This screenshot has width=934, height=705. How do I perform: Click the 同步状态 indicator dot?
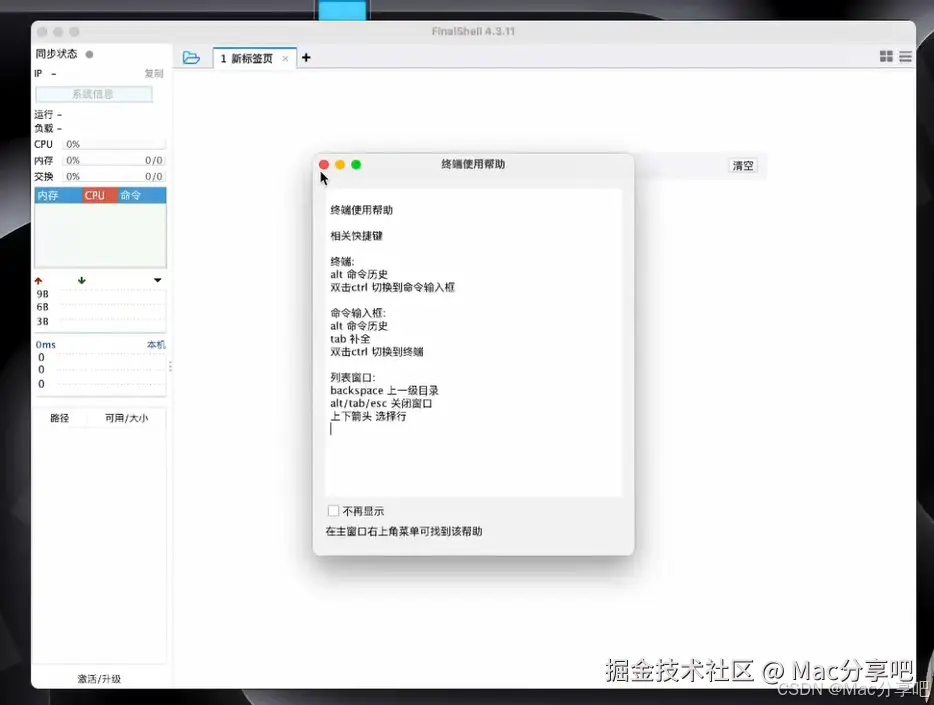pyautogui.click(x=89, y=54)
